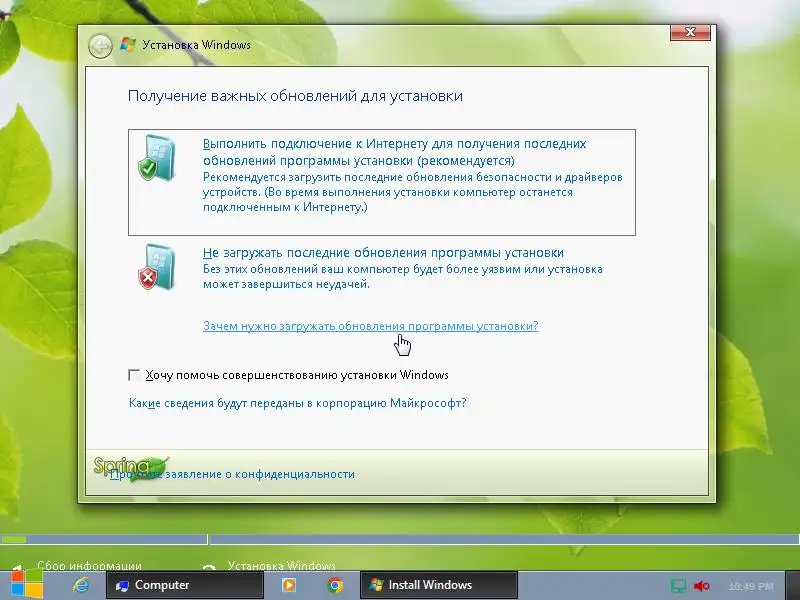Switch to the Computer taskbar window

click(185, 585)
